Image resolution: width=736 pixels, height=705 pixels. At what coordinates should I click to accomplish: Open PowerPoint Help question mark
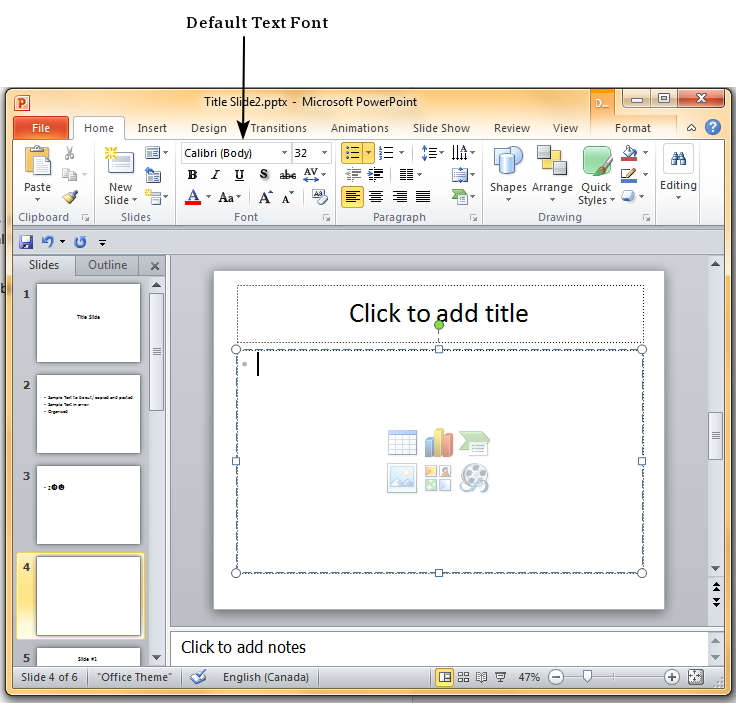click(x=713, y=127)
